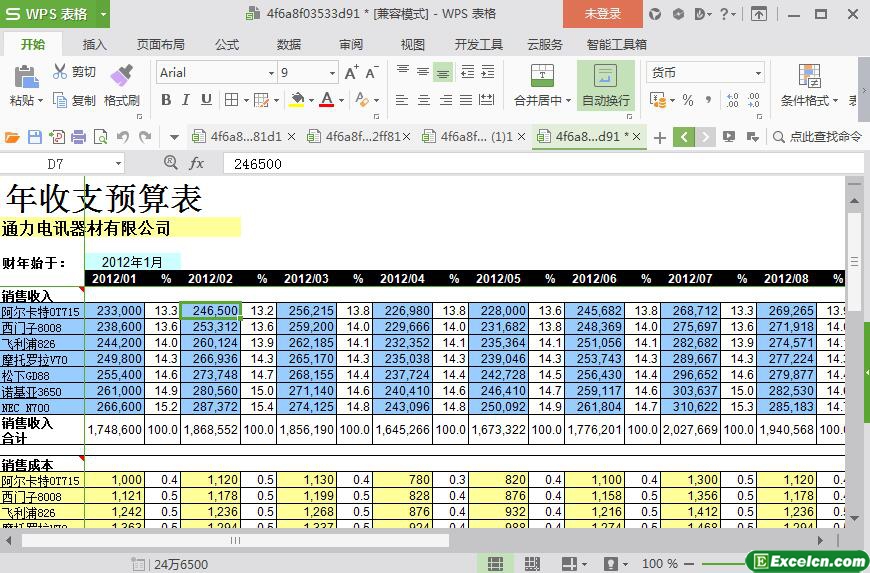The image size is (870, 573).
Task: Click the fill color paint bucket swatch
Action: [x=296, y=100]
